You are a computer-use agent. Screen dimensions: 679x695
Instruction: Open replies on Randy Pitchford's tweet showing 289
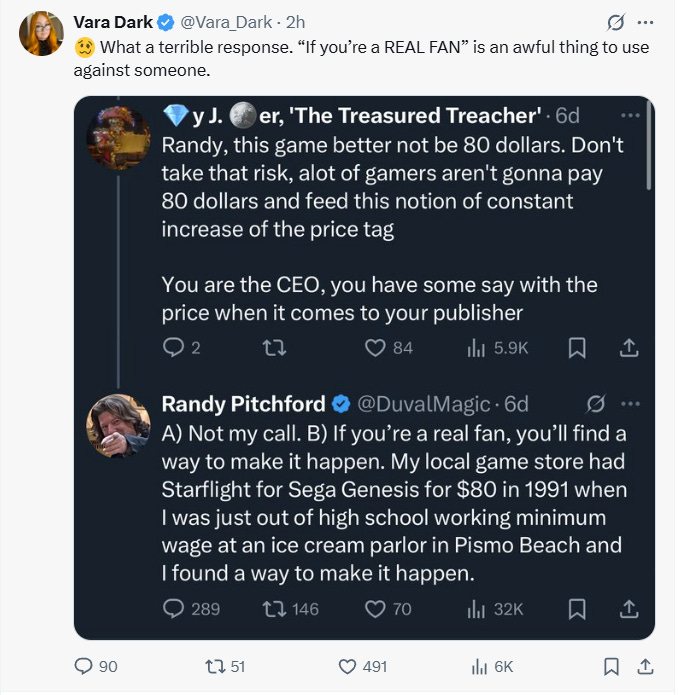tap(191, 609)
